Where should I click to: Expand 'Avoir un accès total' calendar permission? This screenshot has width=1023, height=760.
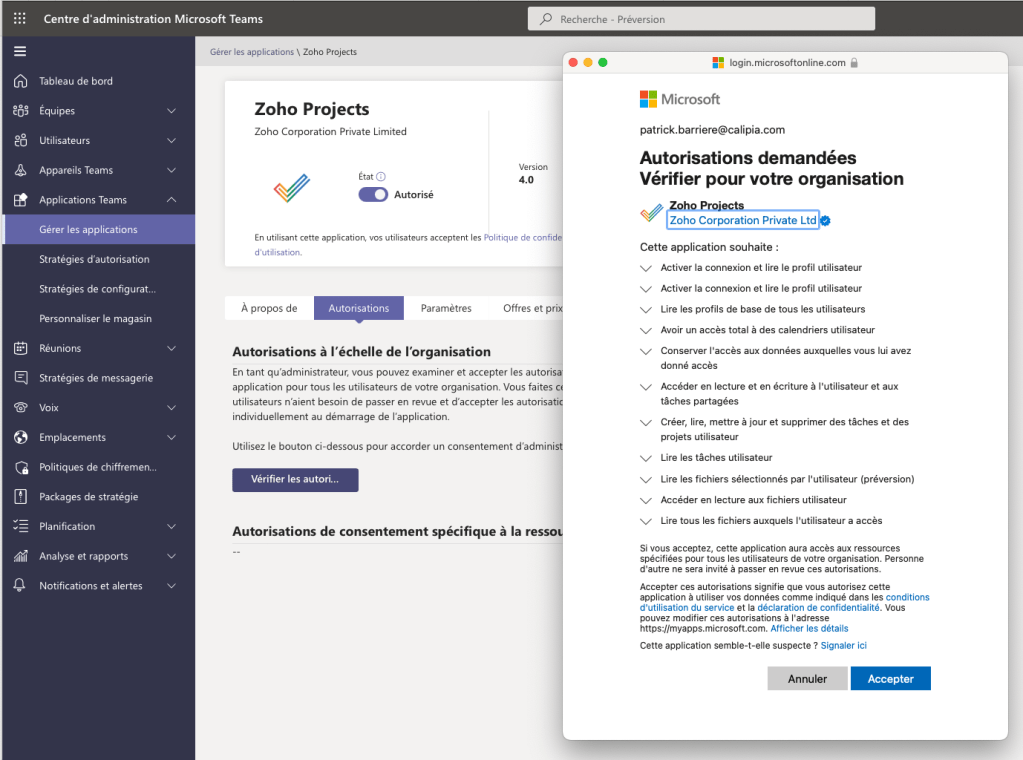647,330
